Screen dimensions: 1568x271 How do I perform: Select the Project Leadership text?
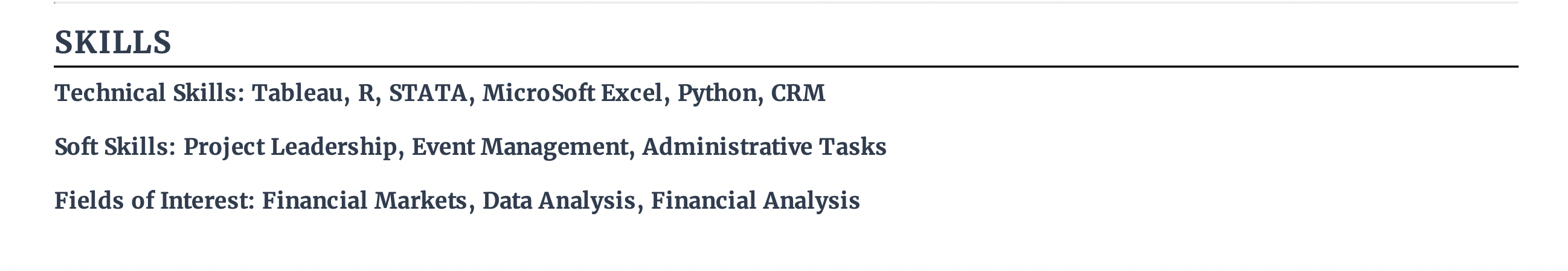[291, 148]
